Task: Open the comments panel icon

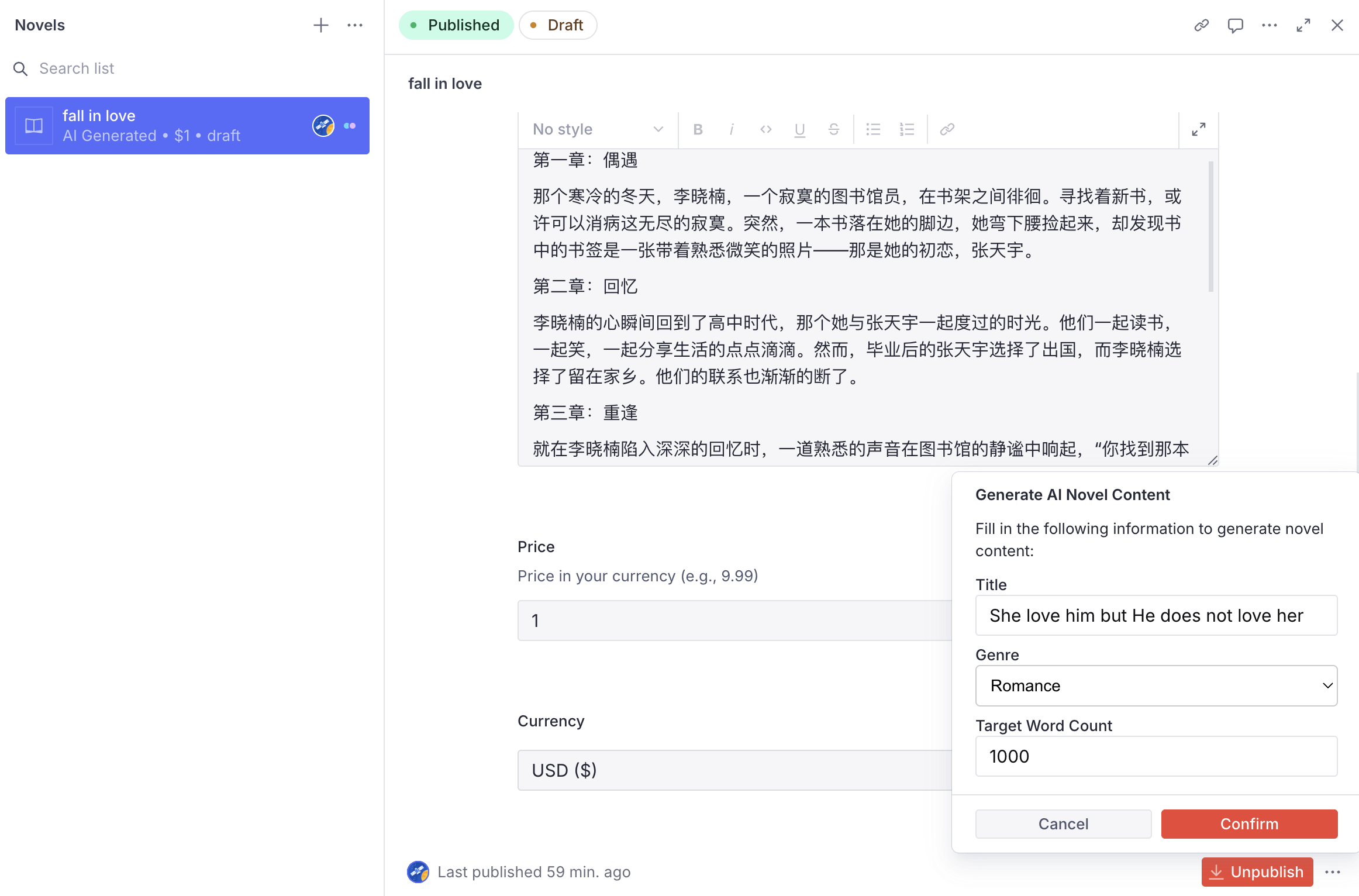Action: pyautogui.click(x=1235, y=25)
